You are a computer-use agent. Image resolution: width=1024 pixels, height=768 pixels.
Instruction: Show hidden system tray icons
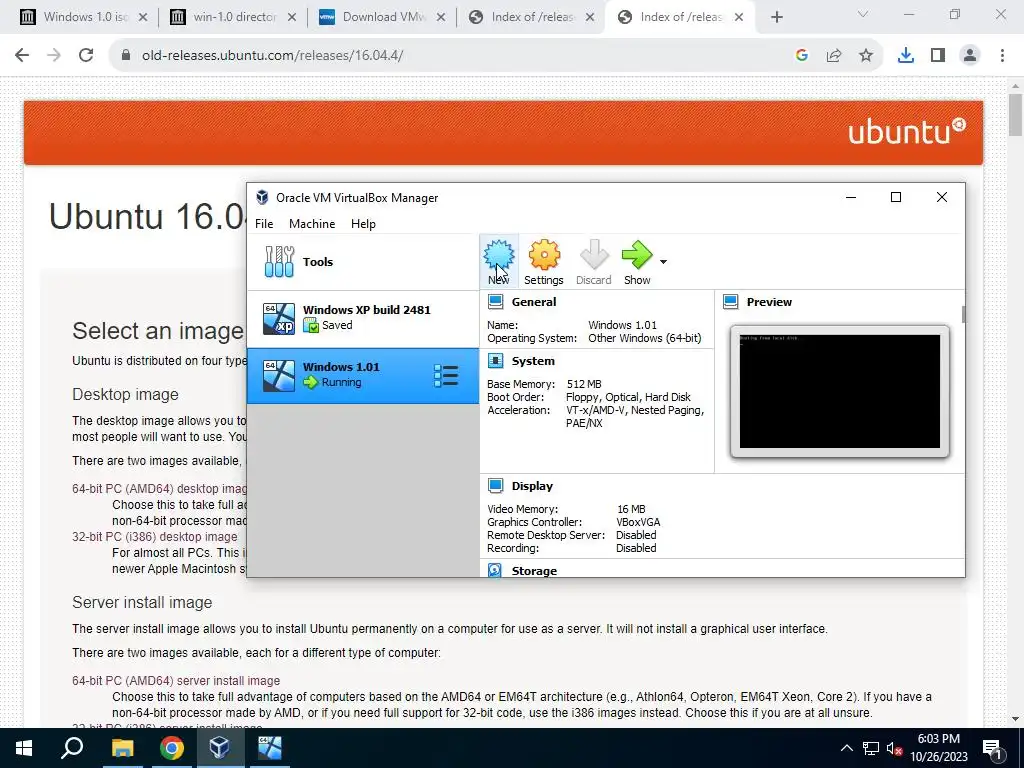click(x=846, y=748)
